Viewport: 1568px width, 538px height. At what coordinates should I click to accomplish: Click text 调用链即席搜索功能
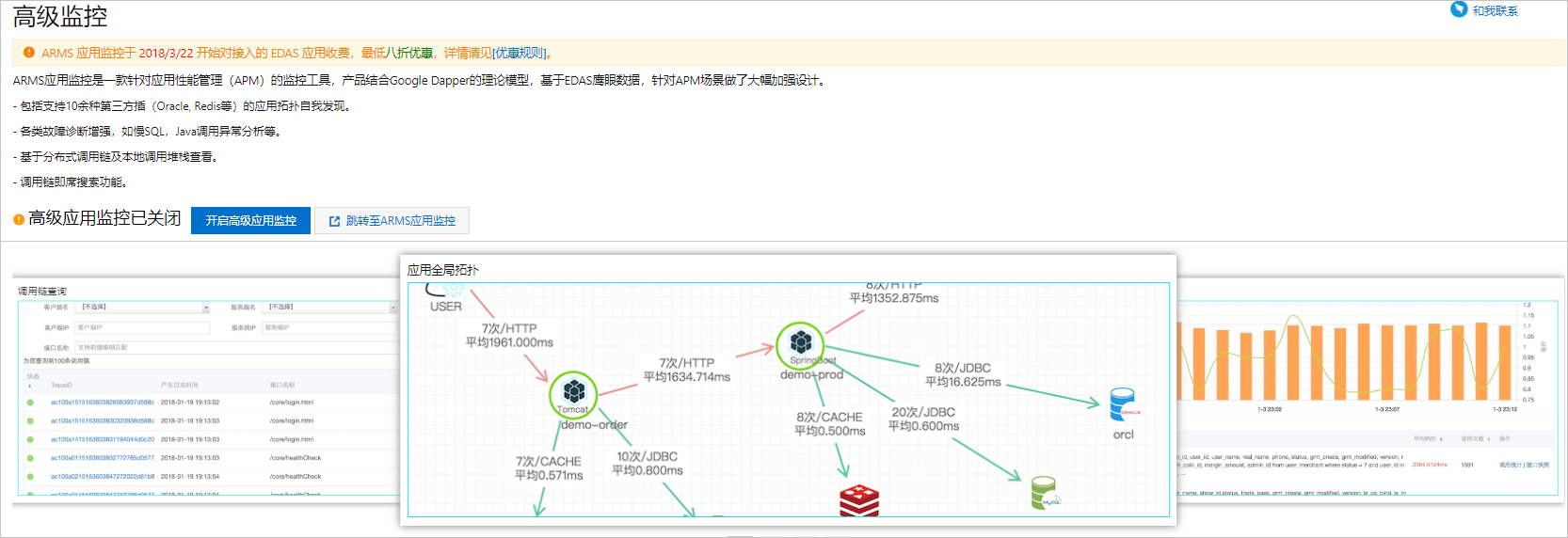coord(73,182)
